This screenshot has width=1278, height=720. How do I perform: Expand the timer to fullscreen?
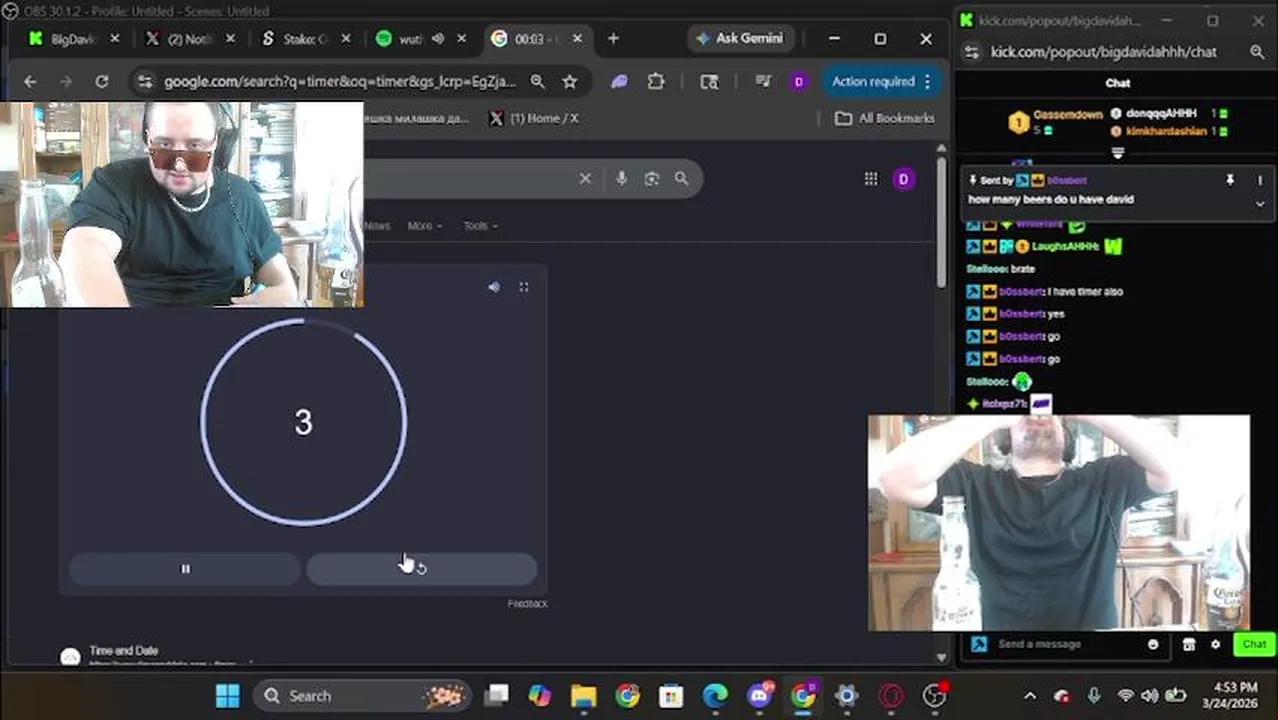tap(523, 287)
